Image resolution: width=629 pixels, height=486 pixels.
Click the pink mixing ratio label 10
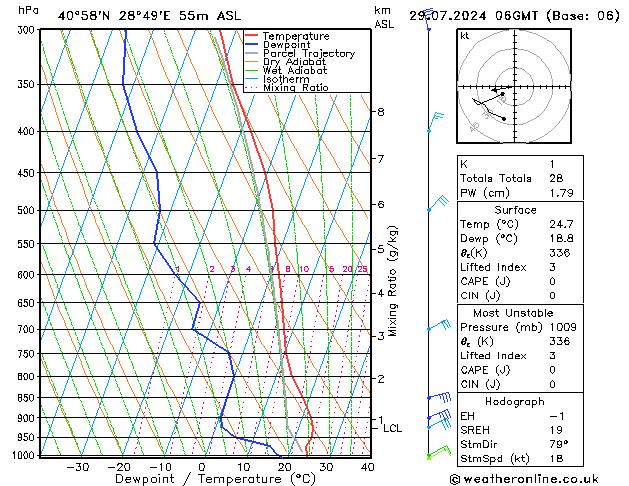pos(304,269)
